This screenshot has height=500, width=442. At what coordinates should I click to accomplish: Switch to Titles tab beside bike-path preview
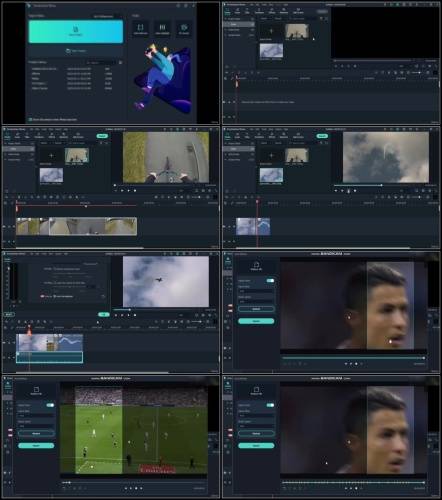(27, 136)
